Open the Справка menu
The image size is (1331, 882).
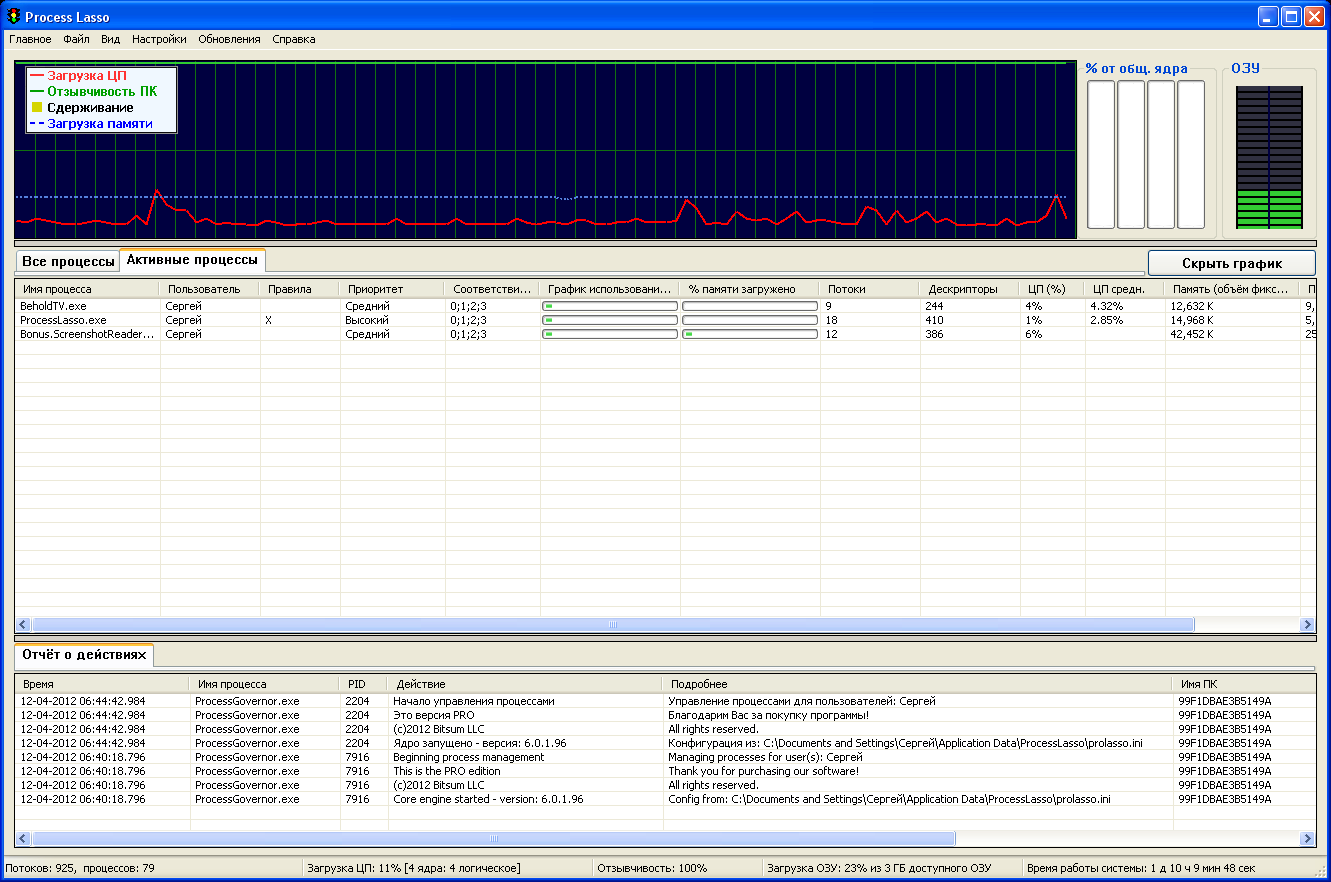click(293, 39)
